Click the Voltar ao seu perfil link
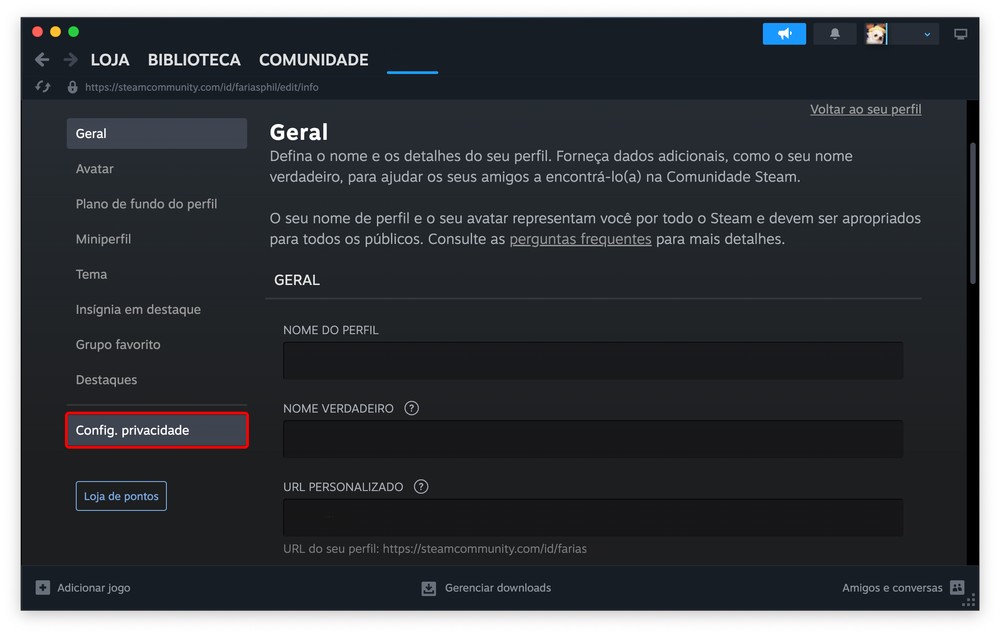This screenshot has height=635, width=1000. 865,109
